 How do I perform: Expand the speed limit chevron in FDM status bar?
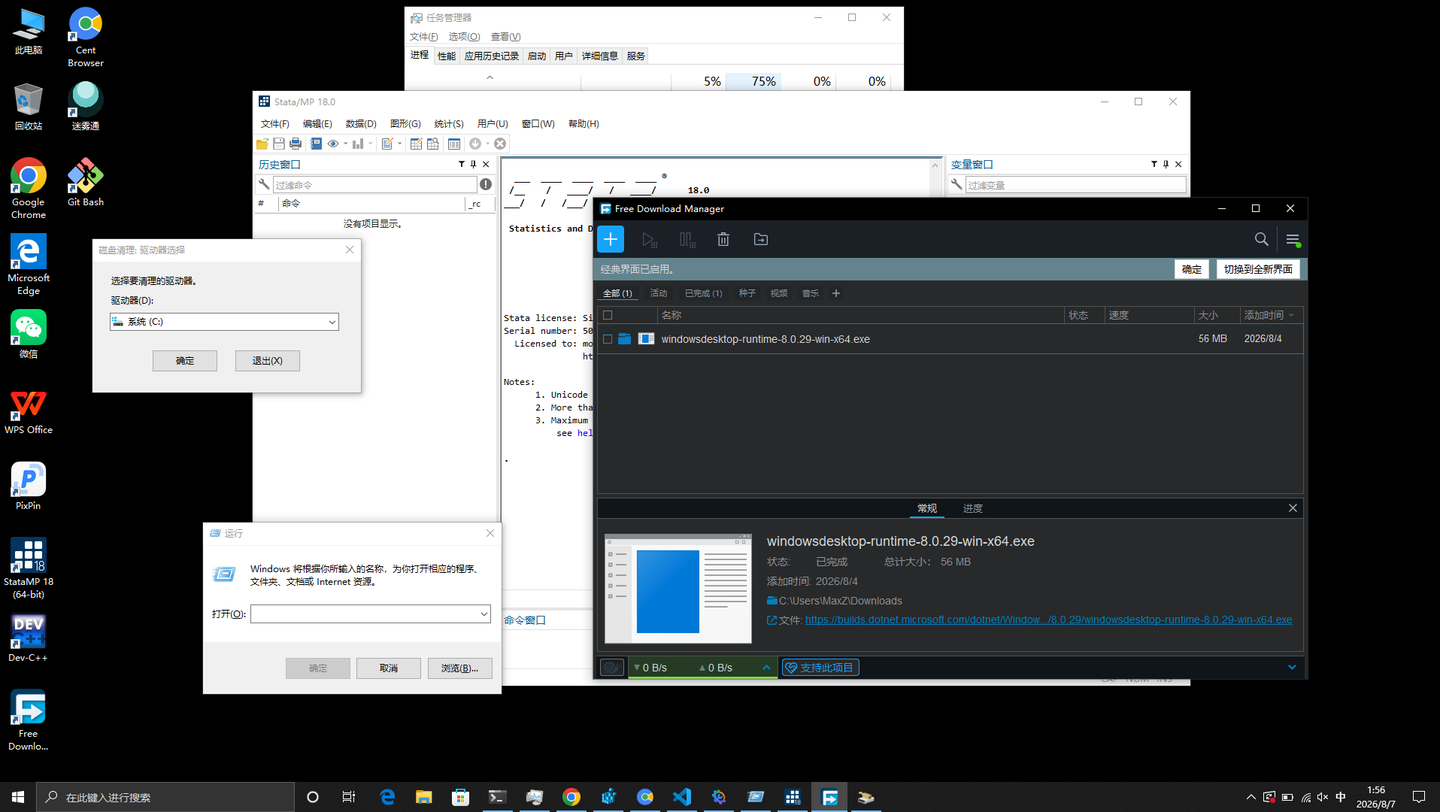(x=767, y=667)
